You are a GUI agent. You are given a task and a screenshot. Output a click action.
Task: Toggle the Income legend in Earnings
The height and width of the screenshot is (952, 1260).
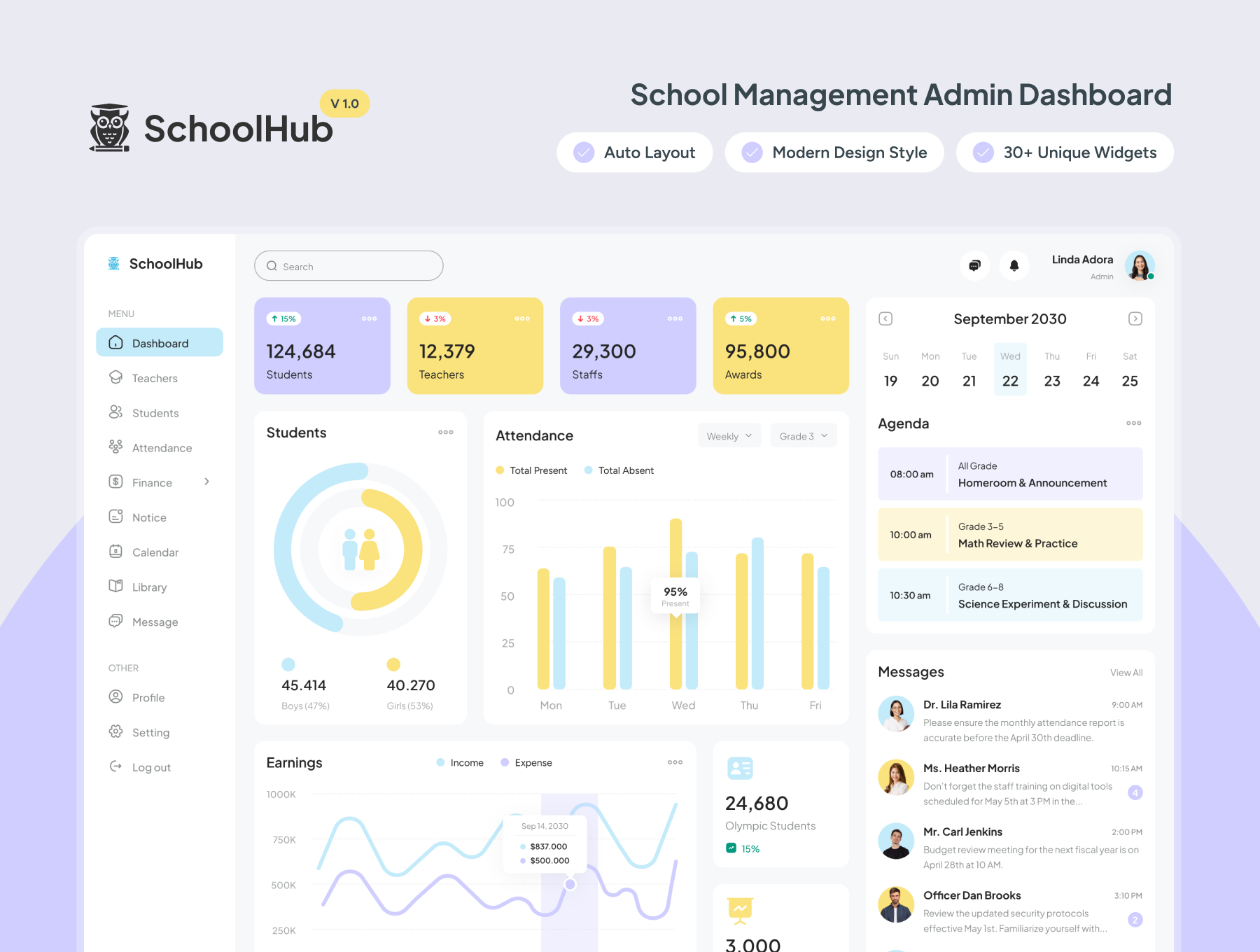460,762
